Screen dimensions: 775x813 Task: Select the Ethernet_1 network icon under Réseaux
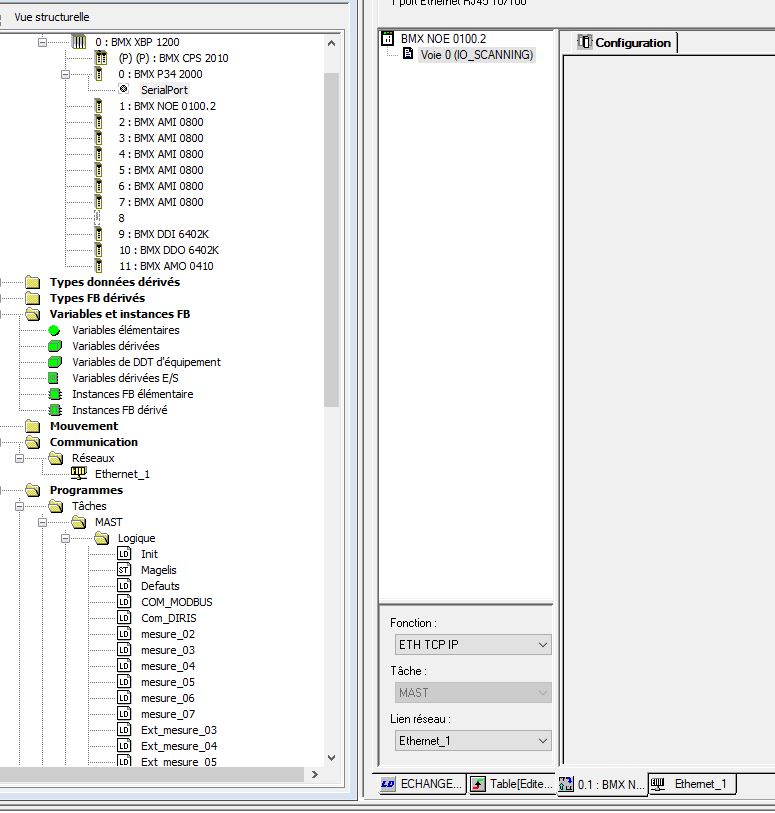pyautogui.click(x=79, y=474)
